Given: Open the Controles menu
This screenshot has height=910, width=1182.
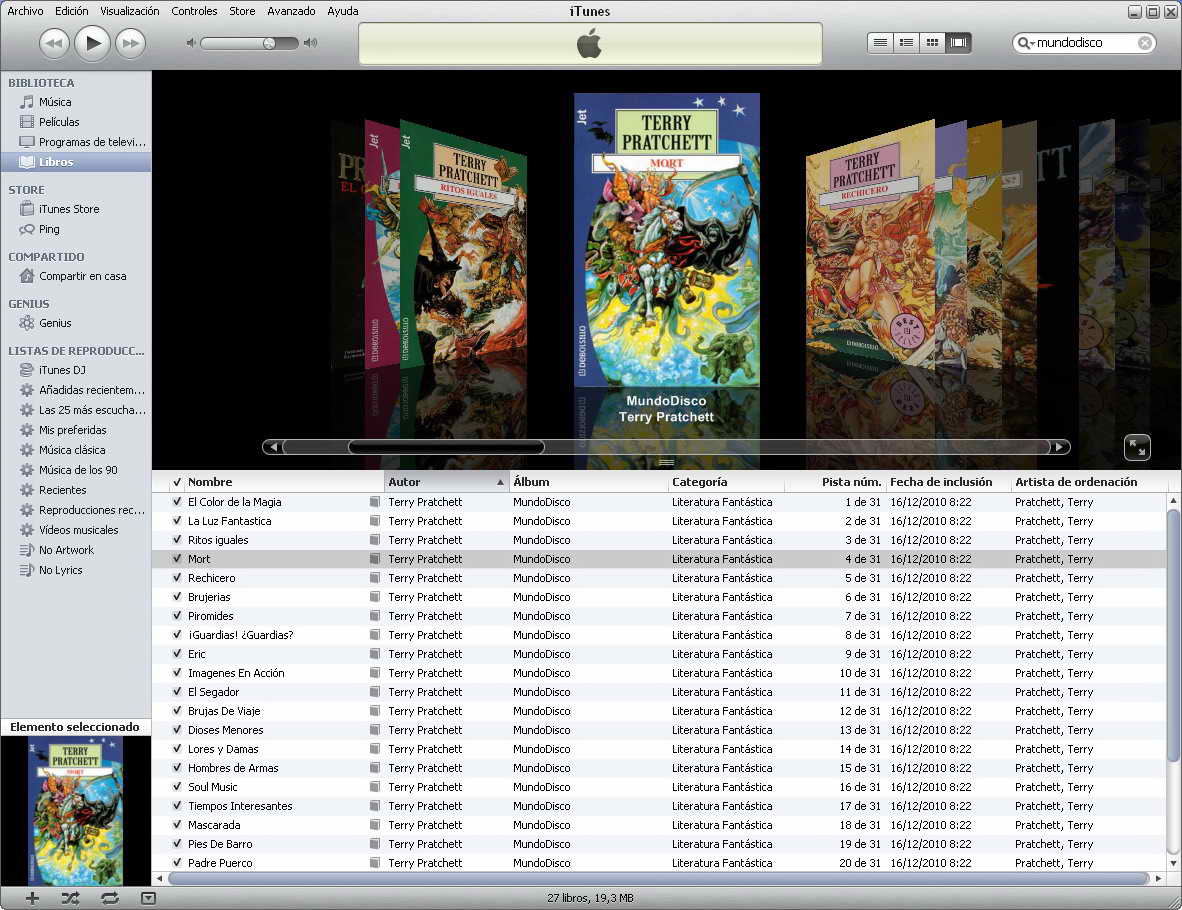Looking at the screenshot, I should pyautogui.click(x=194, y=11).
